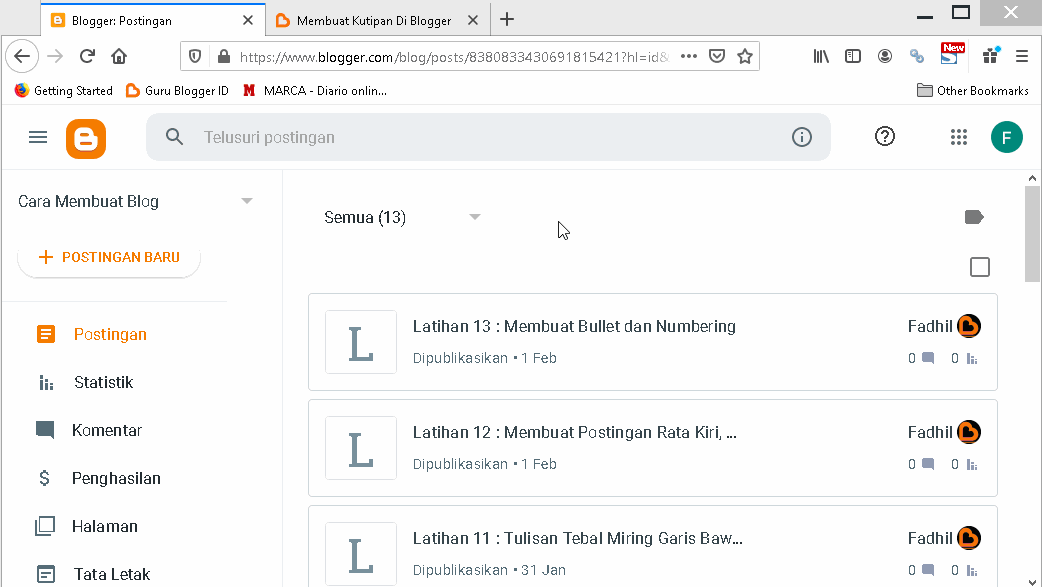Toggle the bookmark star in the address bar

[745, 57]
